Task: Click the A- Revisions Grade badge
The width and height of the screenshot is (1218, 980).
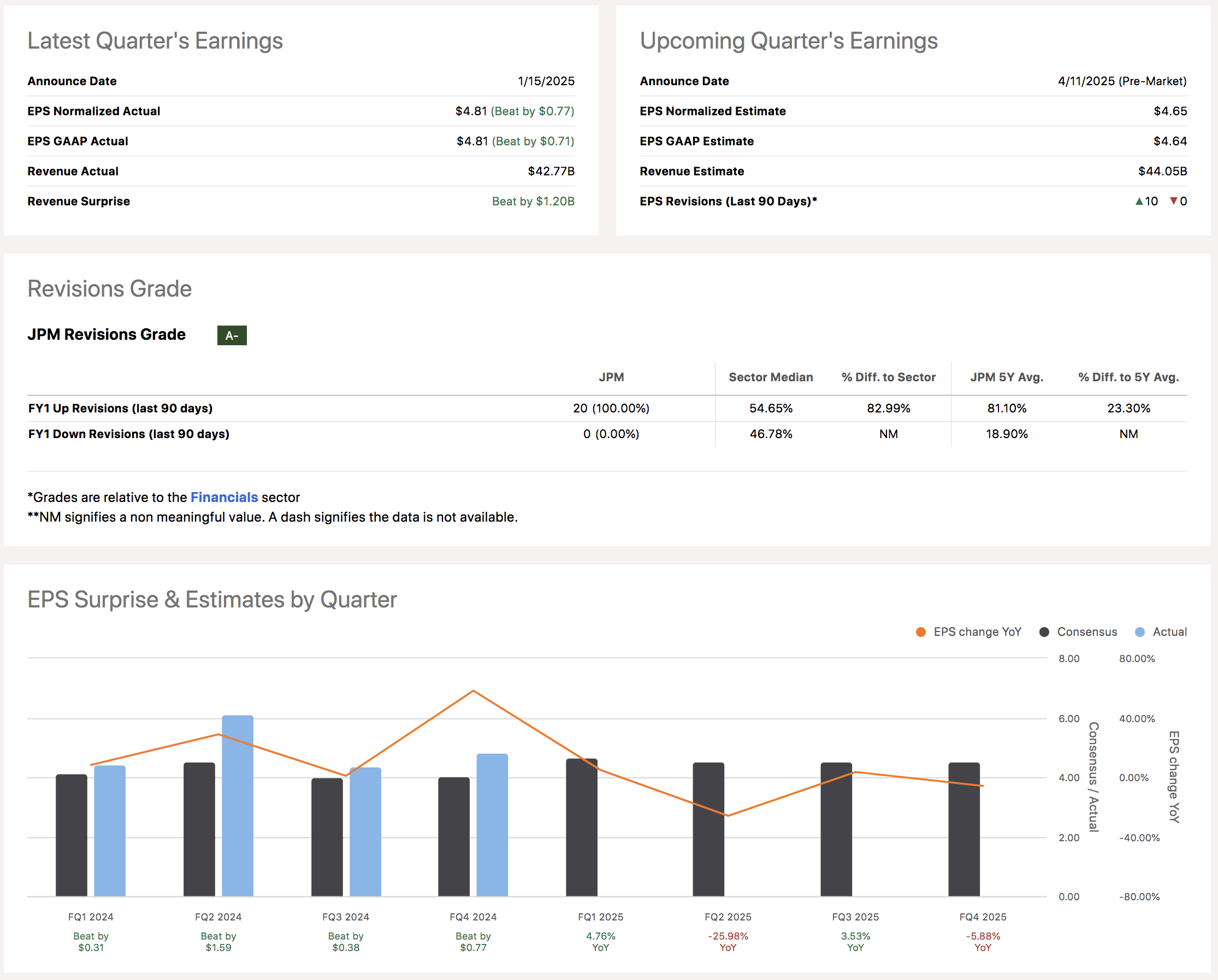Action: tap(232, 335)
